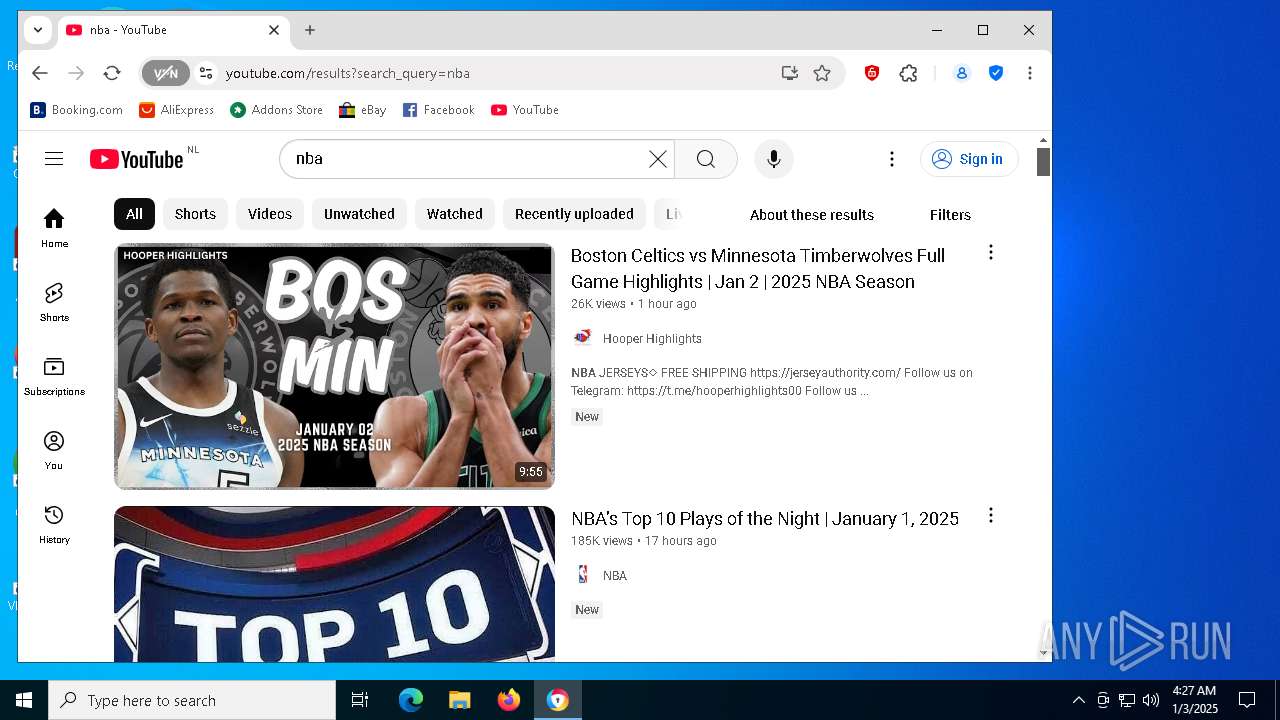Open eBay bookmark
The image size is (1280, 720).
point(363,110)
